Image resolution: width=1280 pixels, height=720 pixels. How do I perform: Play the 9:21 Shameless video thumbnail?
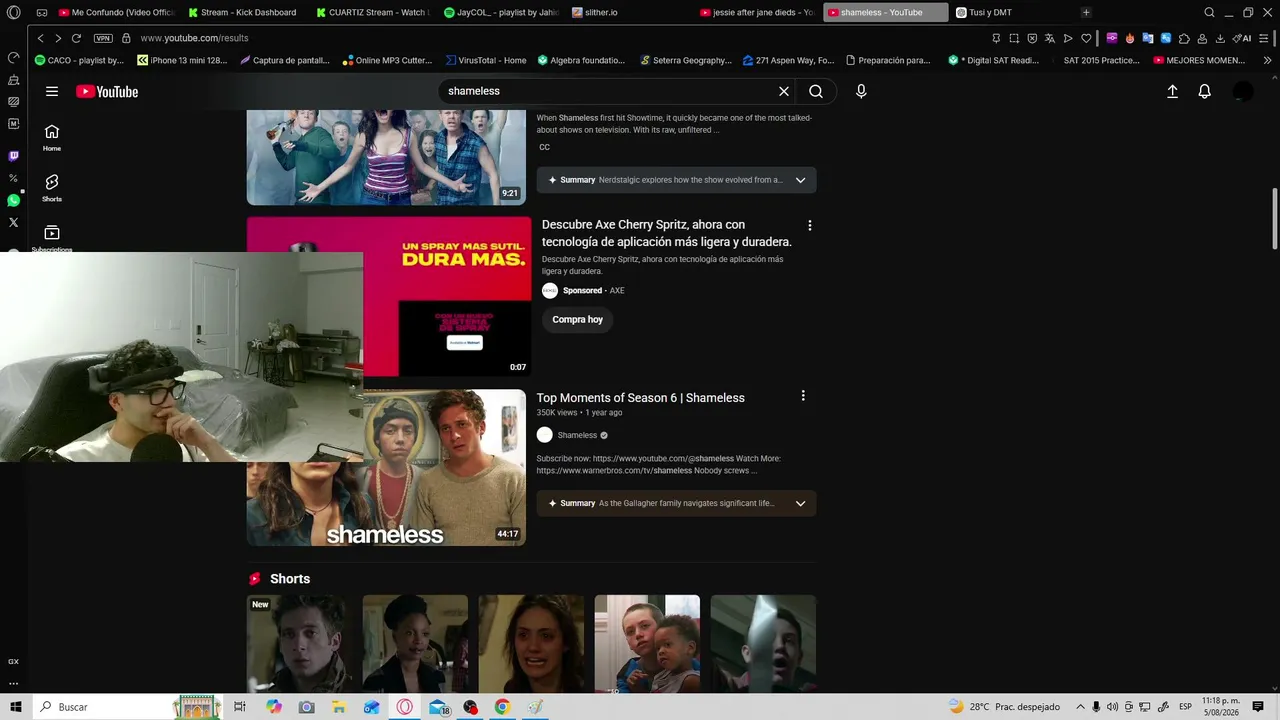386,157
